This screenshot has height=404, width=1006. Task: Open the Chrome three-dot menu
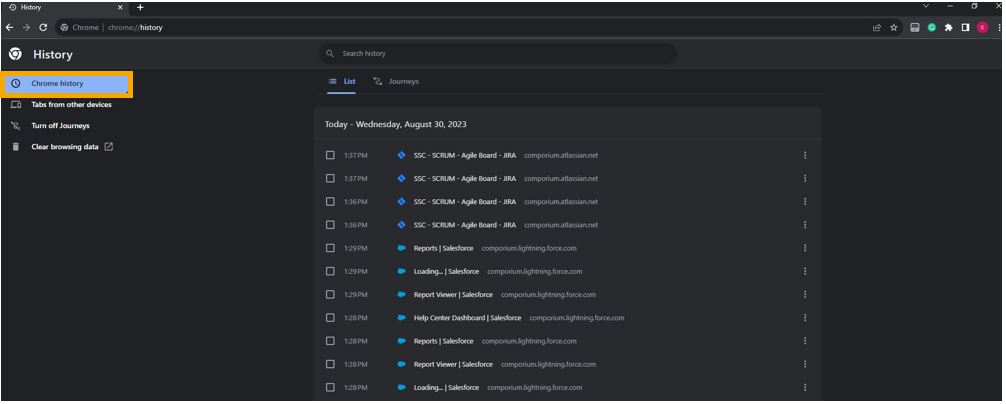tap(1000, 28)
